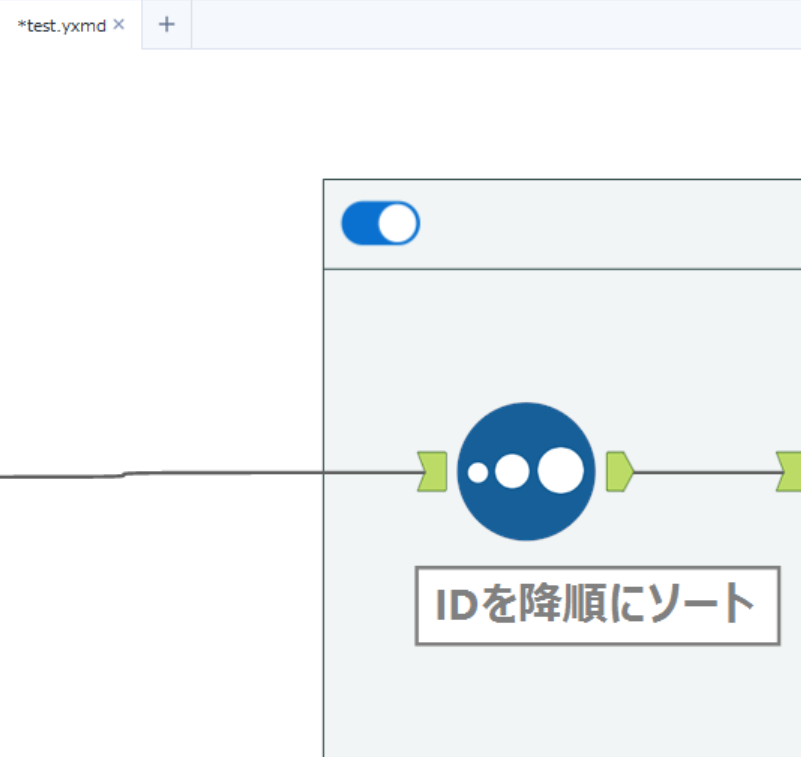Click the Sort tool output anchor
801x757 pixels.
pyautogui.click(x=620, y=471)
